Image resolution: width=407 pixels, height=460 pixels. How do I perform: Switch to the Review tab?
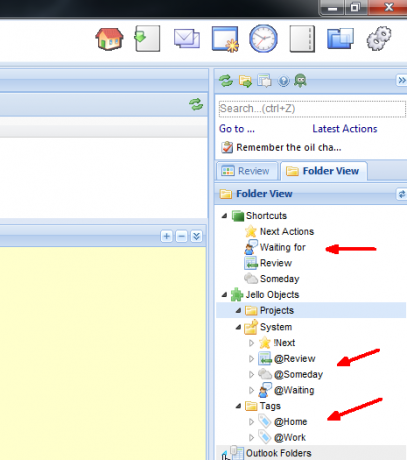coord(246,171)
